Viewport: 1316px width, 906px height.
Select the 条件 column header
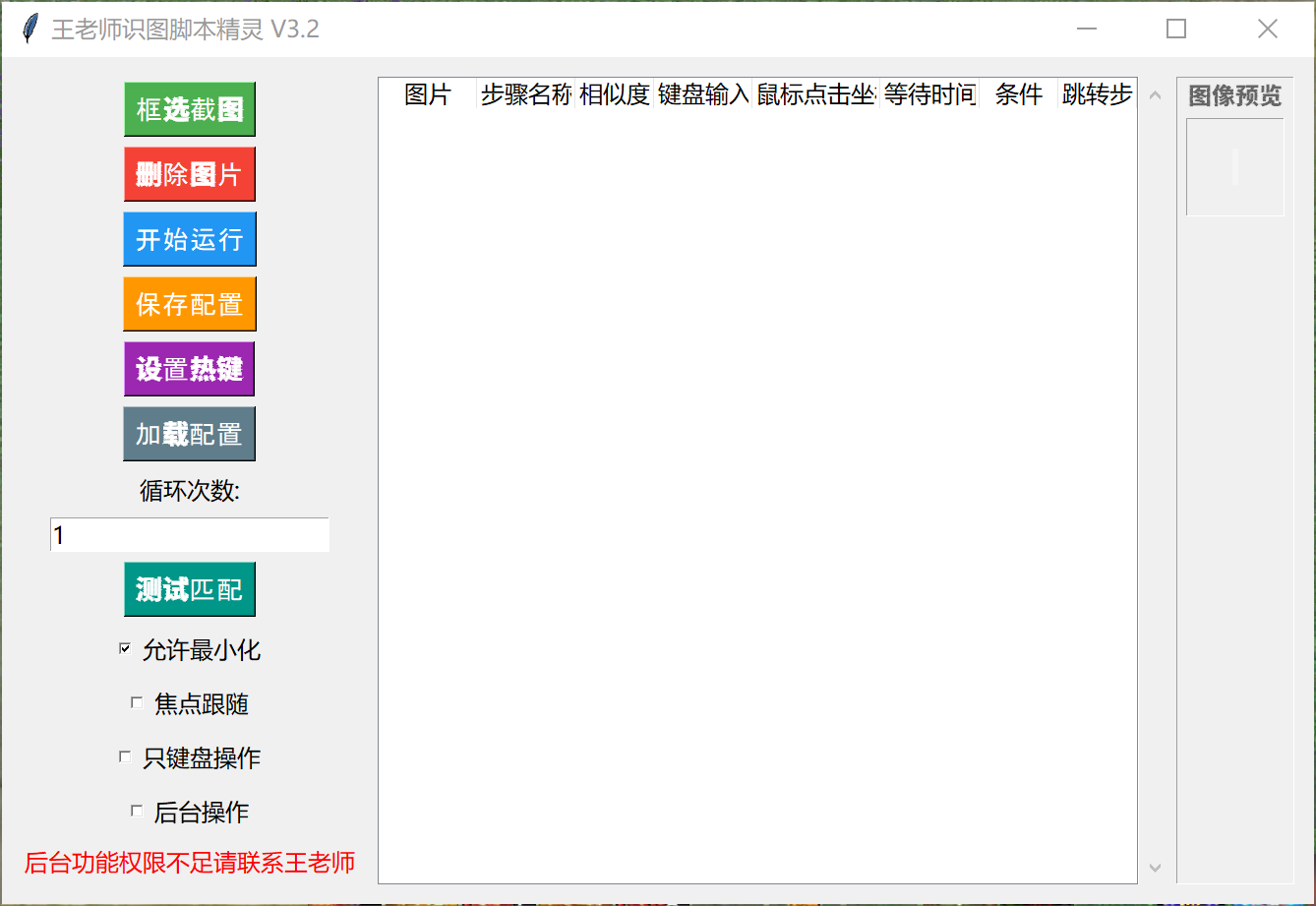pos(1018,94)
